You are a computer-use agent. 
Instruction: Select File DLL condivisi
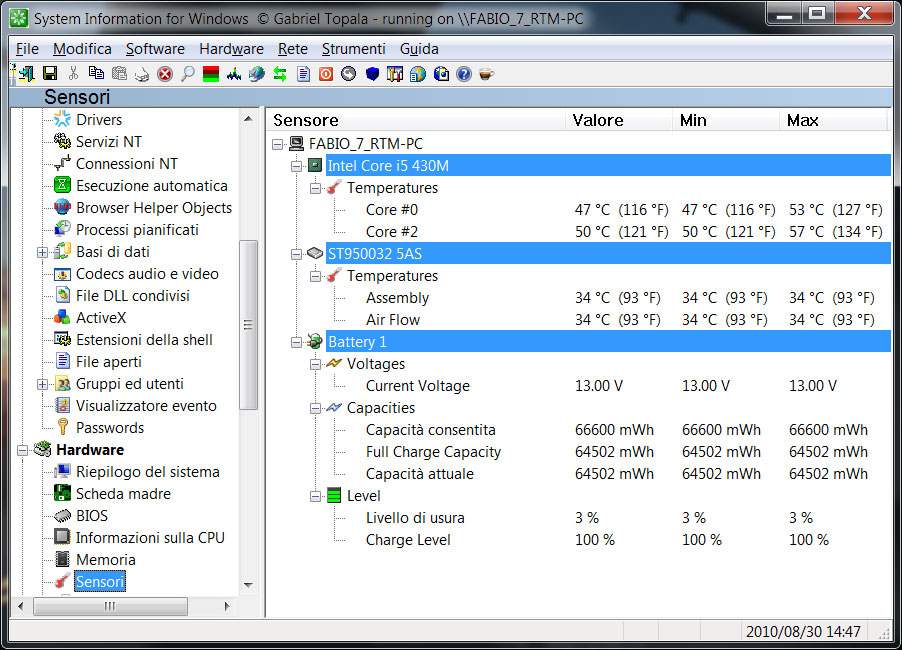point(133,296)
